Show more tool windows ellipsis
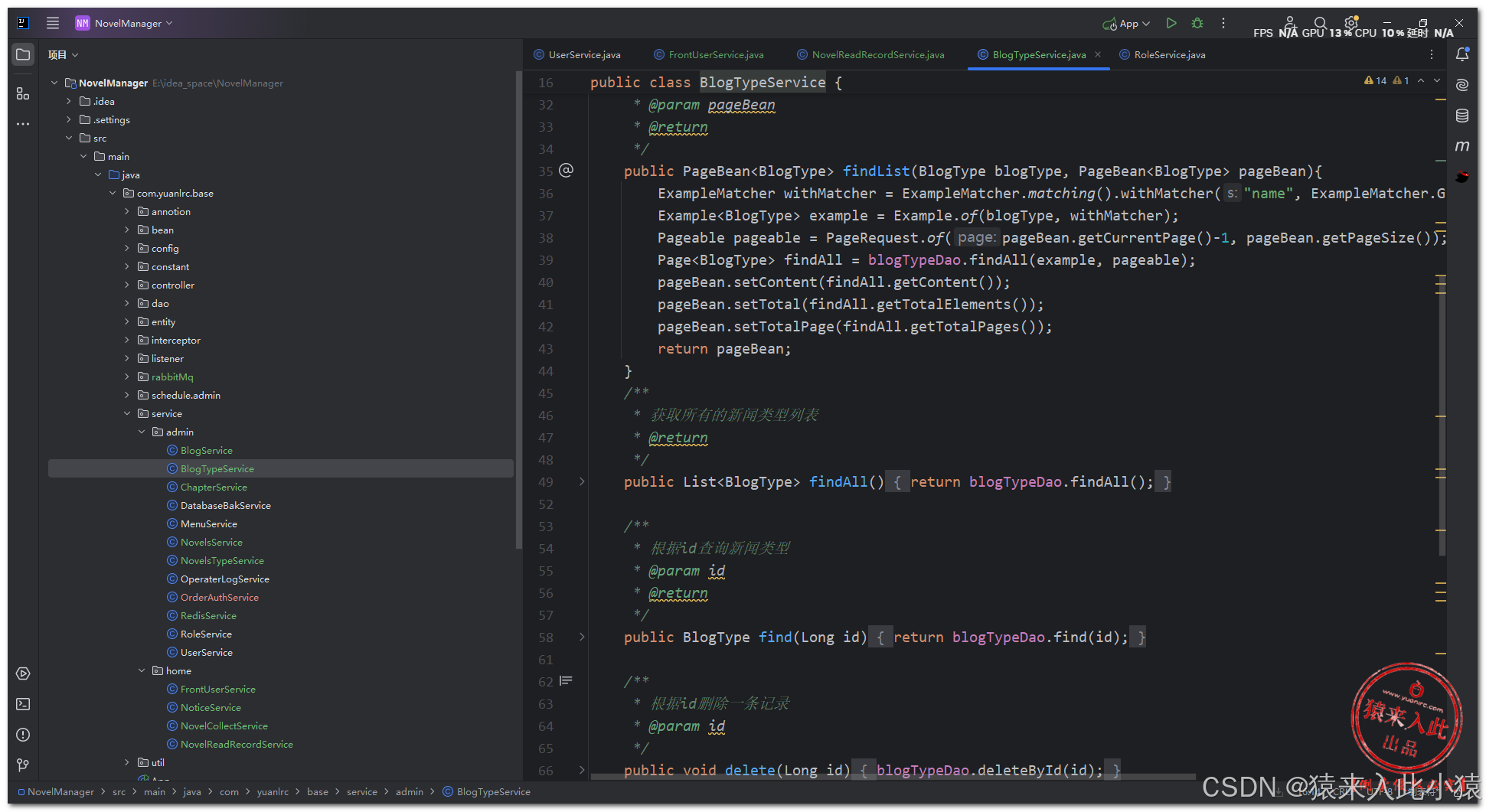Viewport: 1486px width, 812px height. [x=23, y=124]
